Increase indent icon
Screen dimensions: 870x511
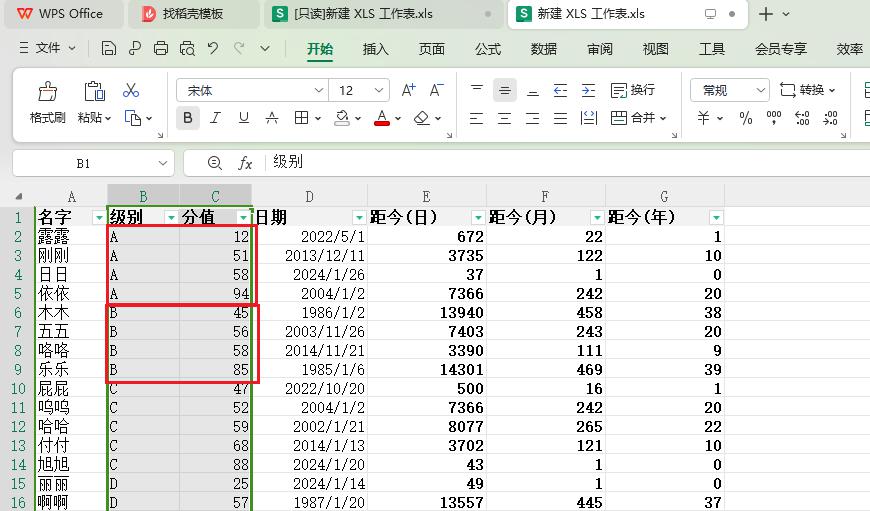[588, 90]
